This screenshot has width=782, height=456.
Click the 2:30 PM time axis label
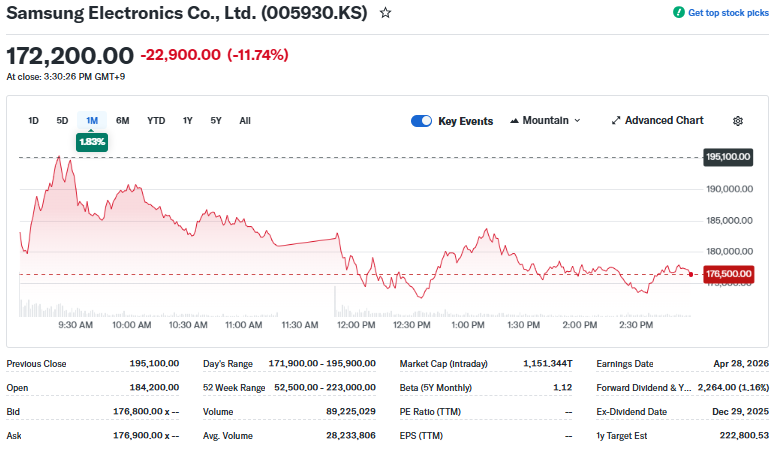[x=636, y=325]
